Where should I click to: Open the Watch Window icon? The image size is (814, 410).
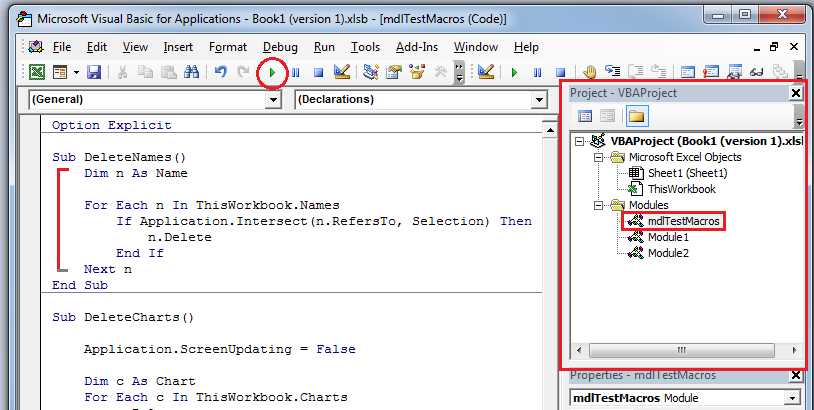pos(734,72)
